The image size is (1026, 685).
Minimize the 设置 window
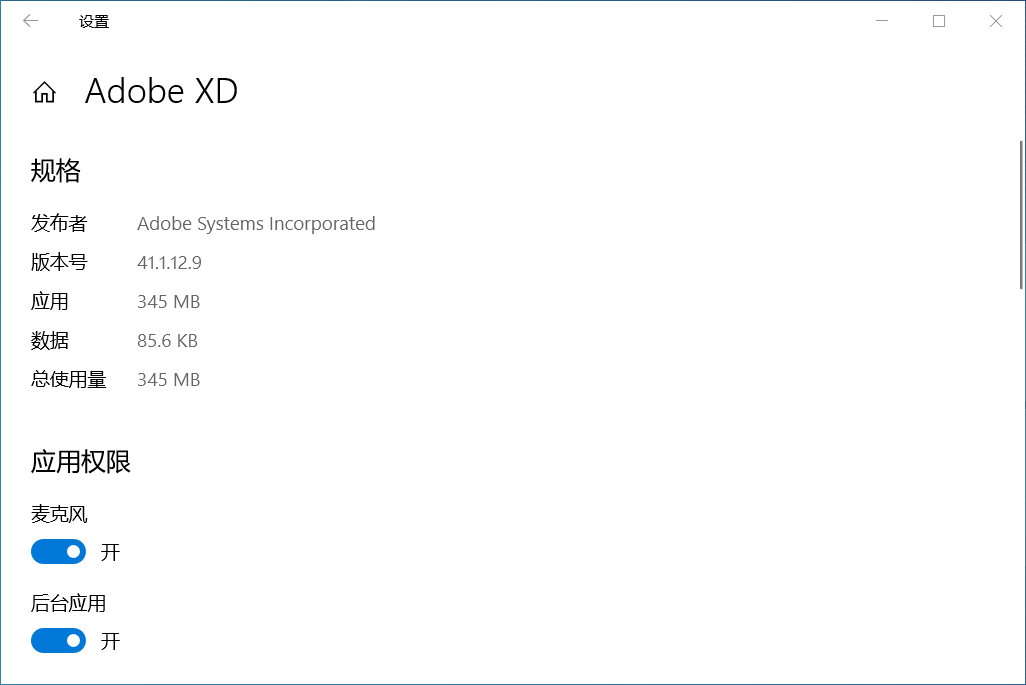881,21
